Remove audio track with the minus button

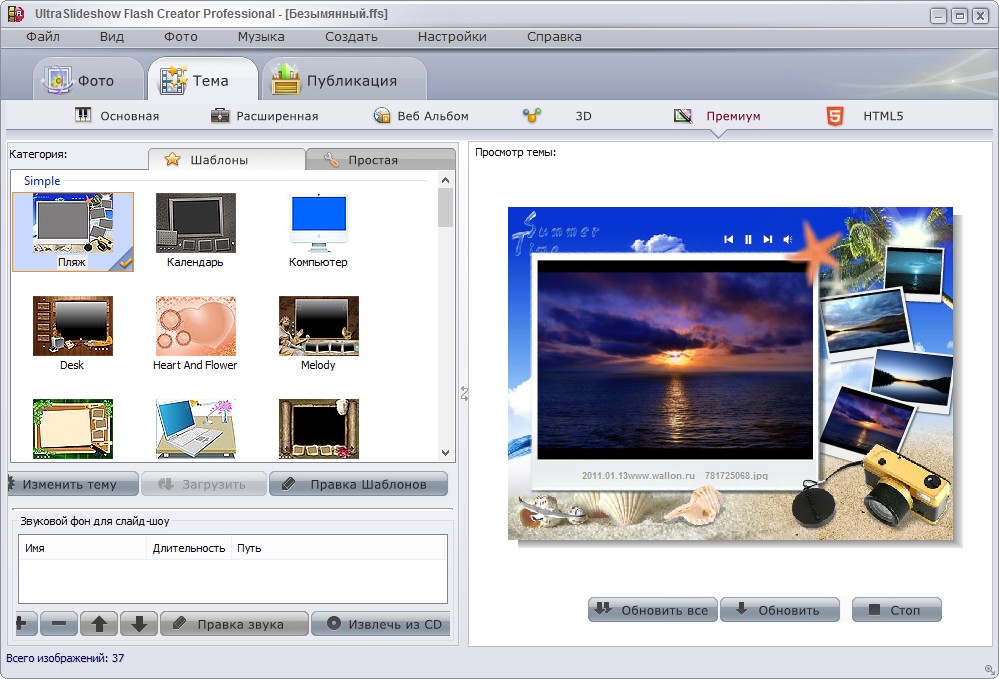58,624
